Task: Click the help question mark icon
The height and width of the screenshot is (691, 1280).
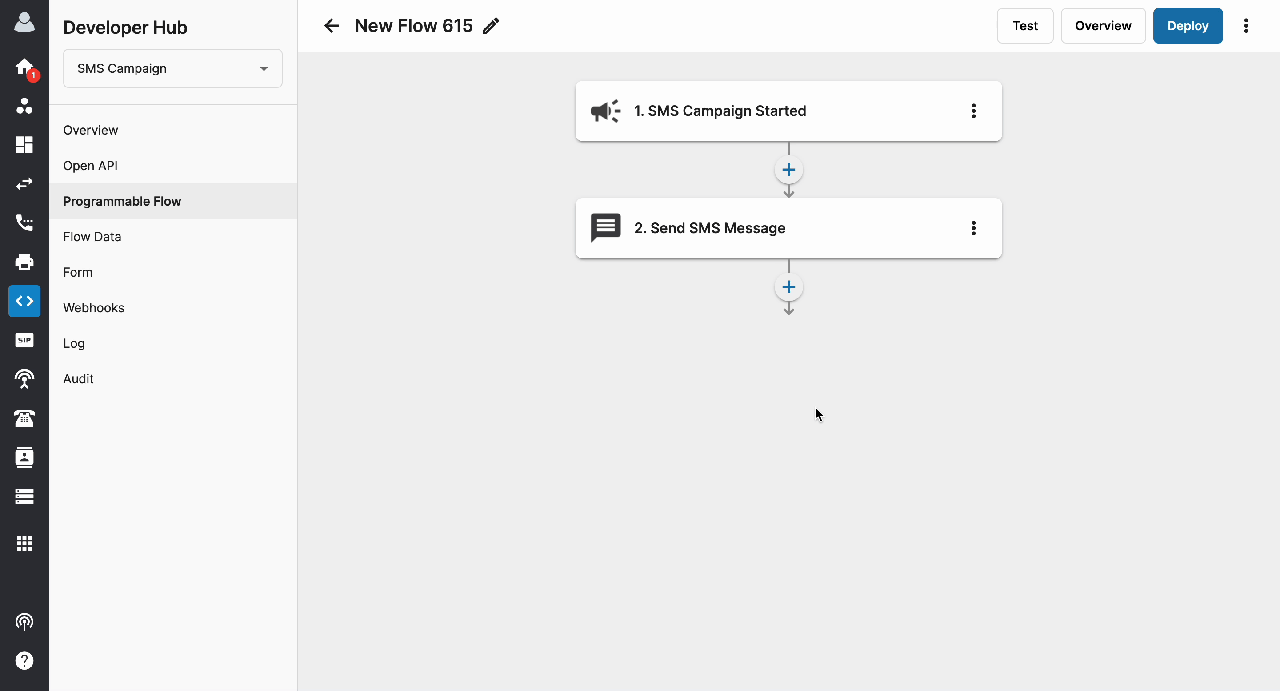Action: point(24,661)
